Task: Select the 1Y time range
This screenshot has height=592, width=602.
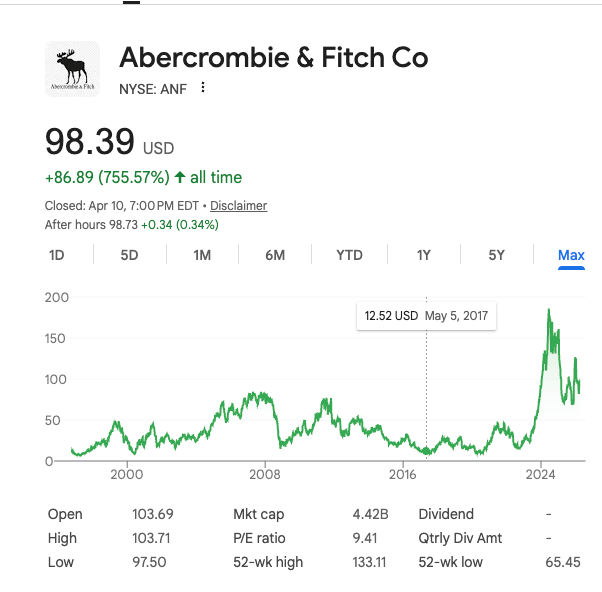Action: (x=424, y=255)
